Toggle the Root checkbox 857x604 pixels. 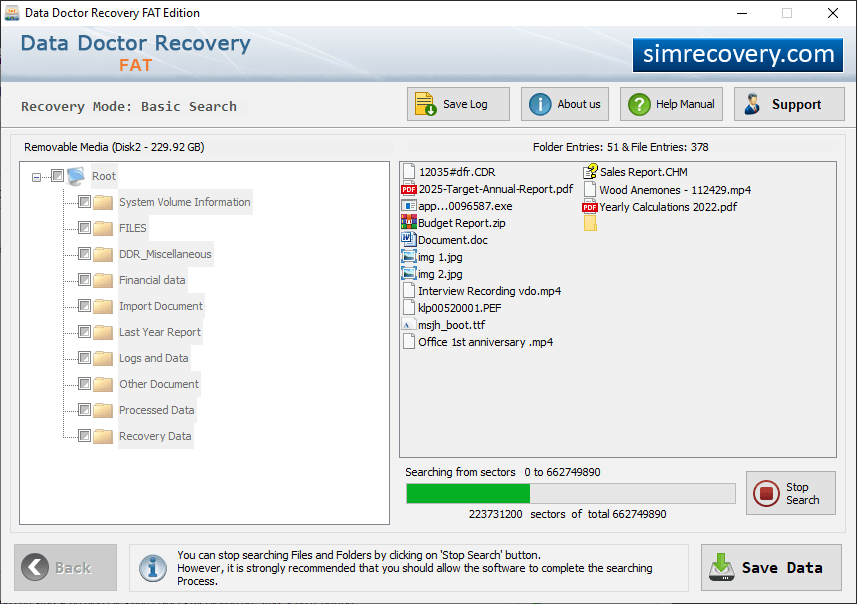coord(57,175)
